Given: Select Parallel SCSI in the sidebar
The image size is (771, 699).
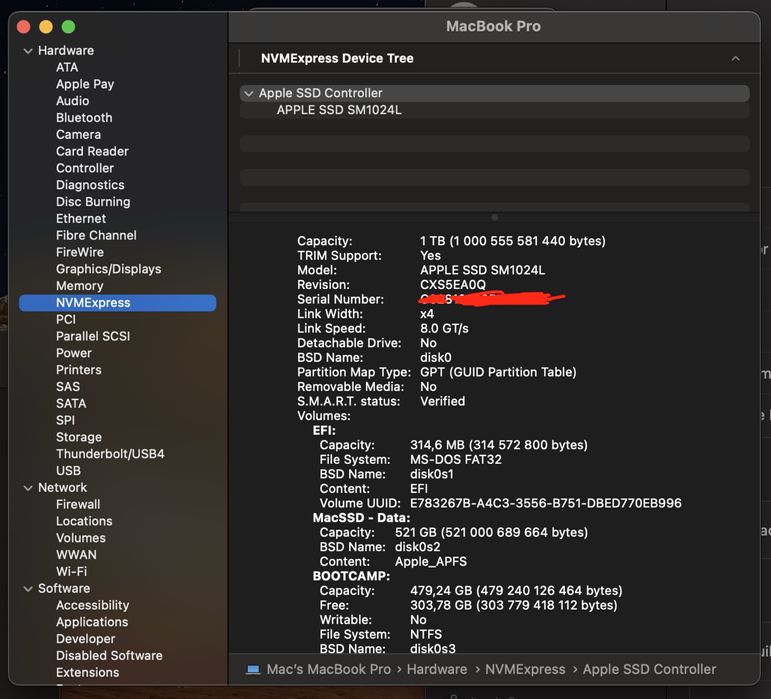Looking at the screenshot, I should (93, 336).
